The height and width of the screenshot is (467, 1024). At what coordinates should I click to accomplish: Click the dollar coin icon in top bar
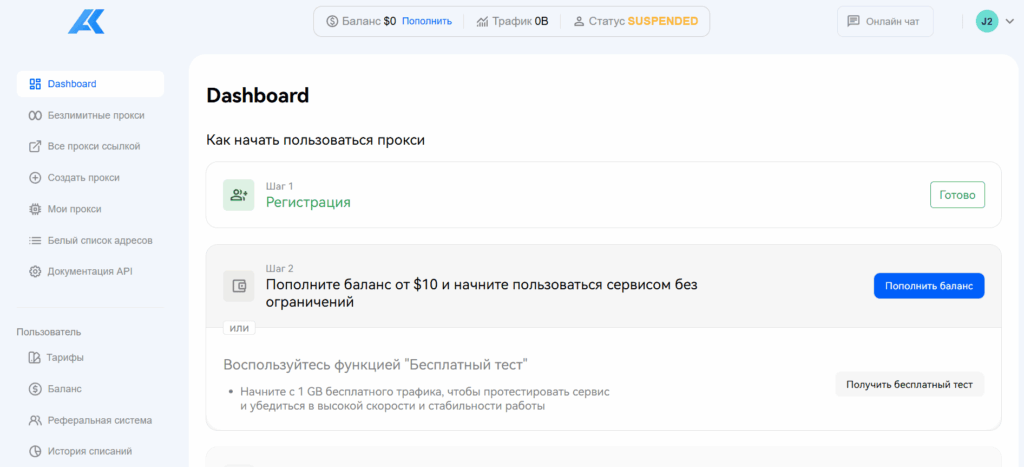332,21
